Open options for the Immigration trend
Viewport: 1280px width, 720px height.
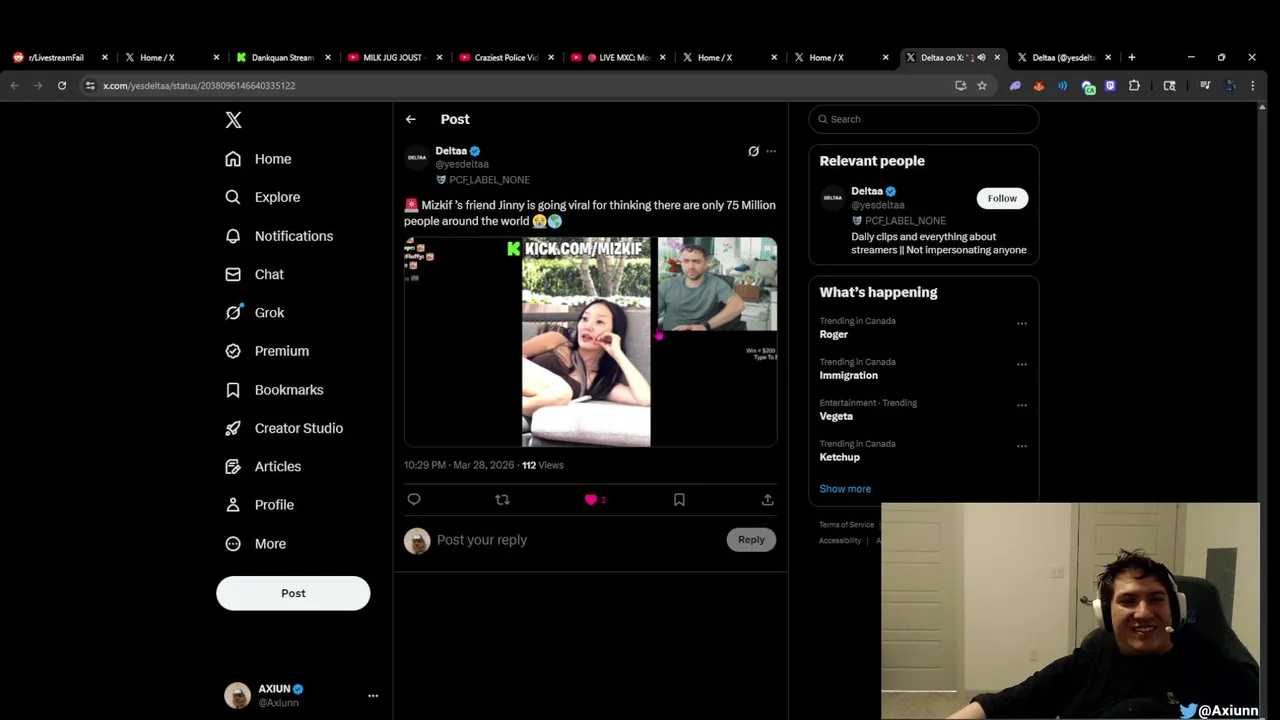pyautogui.click(x=1022, y=364)
